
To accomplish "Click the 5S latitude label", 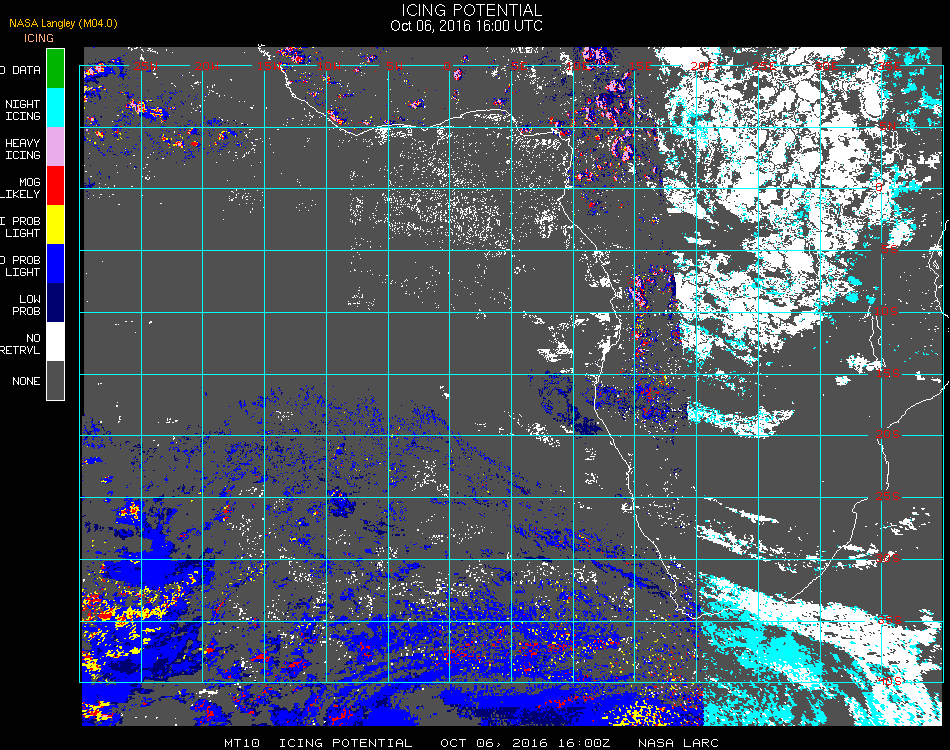I will click(889, 250).
